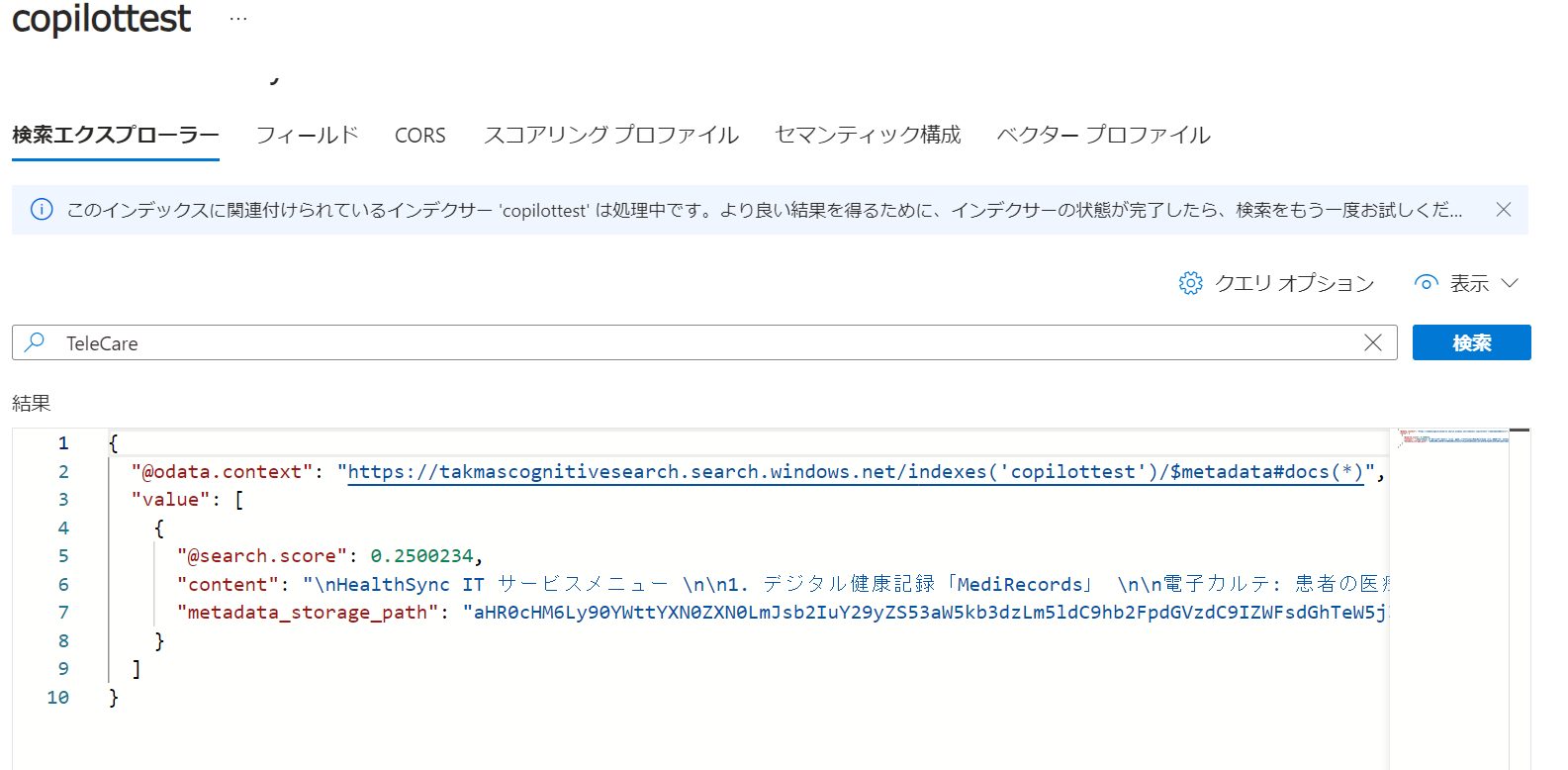Clear the TeleCare search text with X
This screenshot has height=770, width=1568.
pos(1373,342)
